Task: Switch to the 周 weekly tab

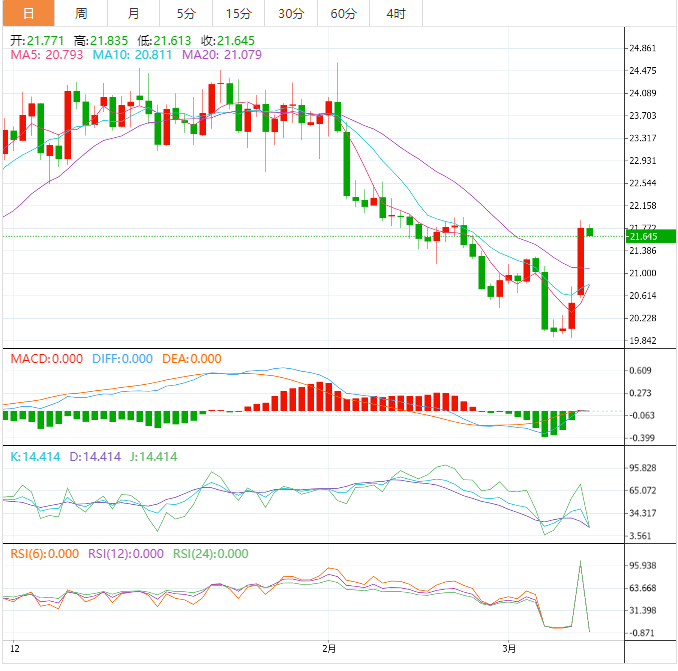Action: (81, 13)
